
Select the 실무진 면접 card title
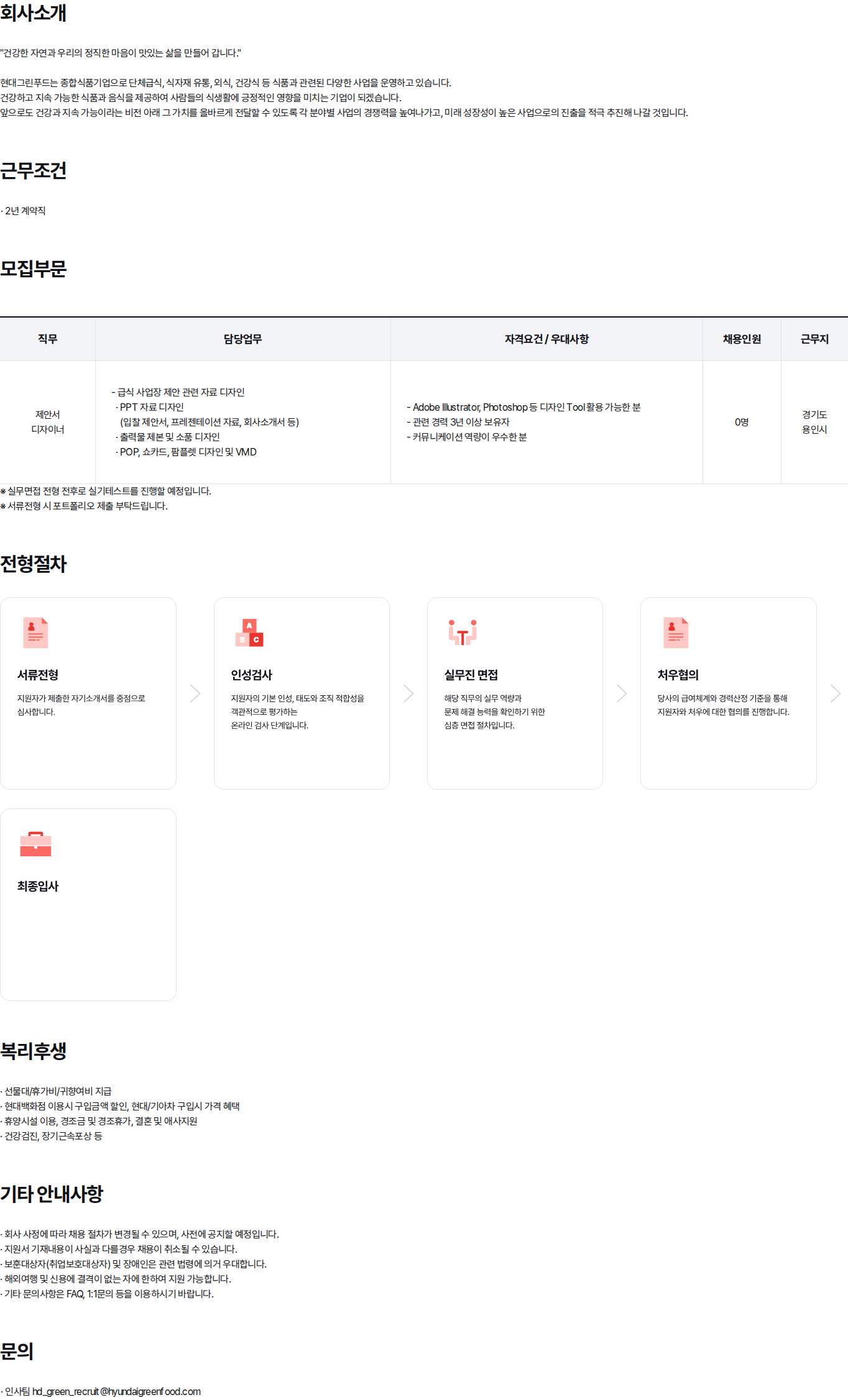click(x=471, y=675)
